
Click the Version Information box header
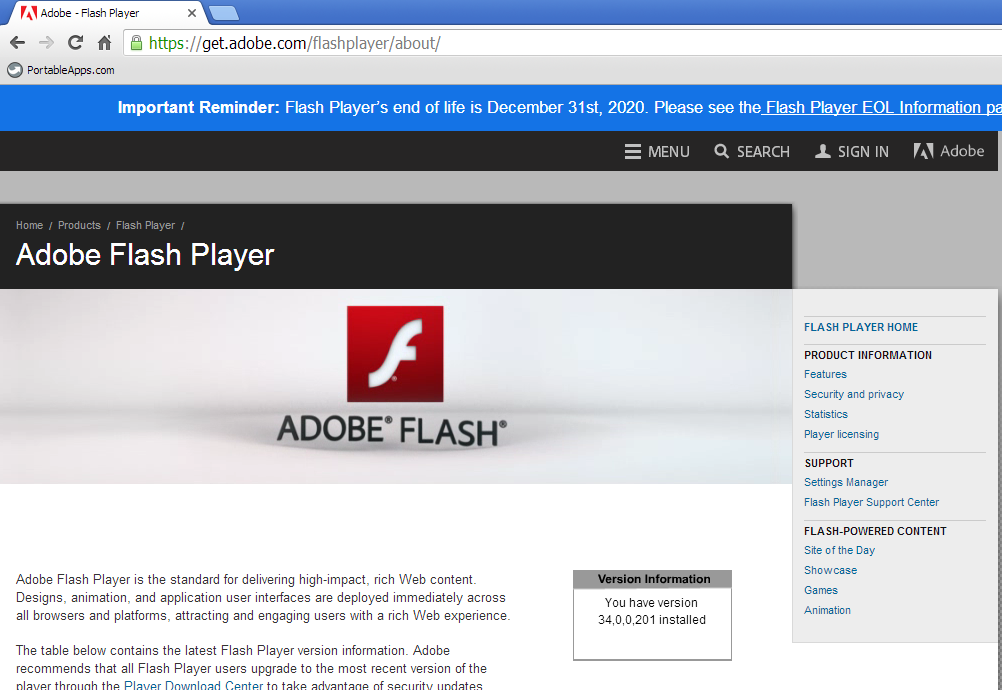[652, 579]
